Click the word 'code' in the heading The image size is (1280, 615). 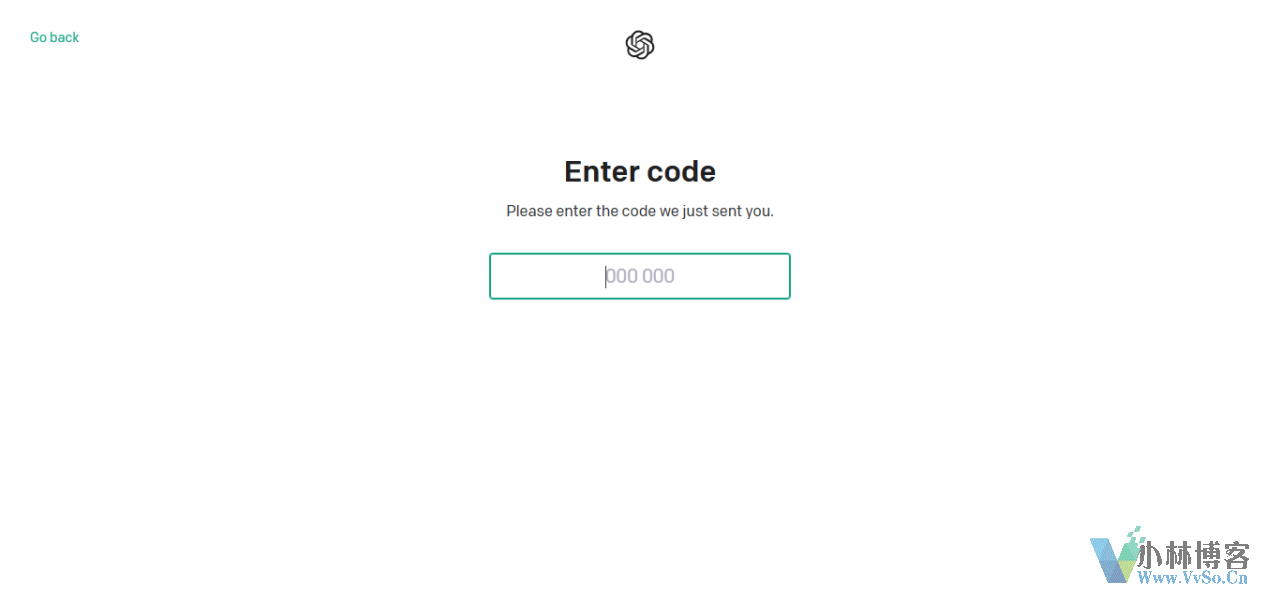pyautogui.click(x=678, y=171)
